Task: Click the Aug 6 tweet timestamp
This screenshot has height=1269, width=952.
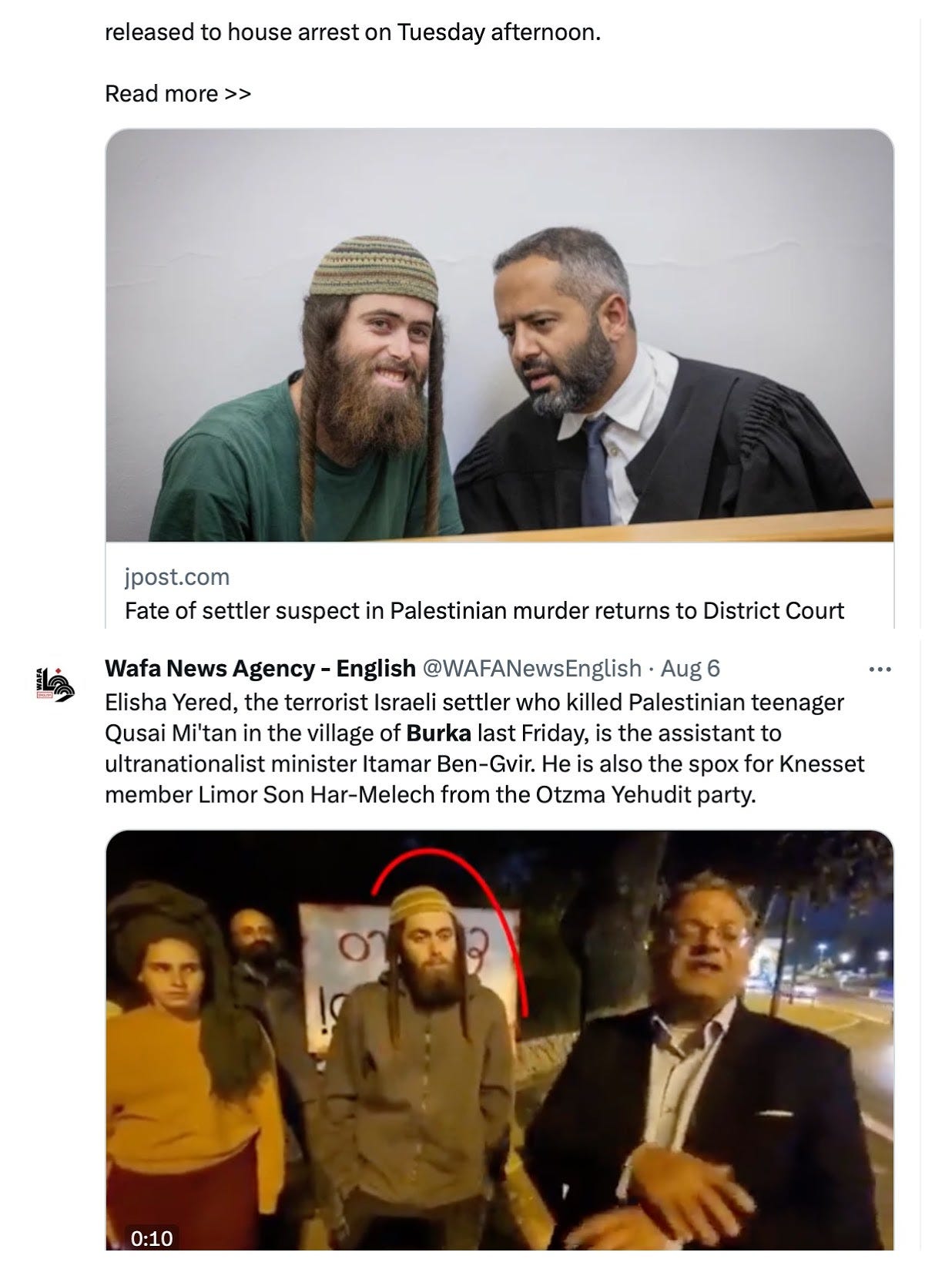Action: coord(690,668)
